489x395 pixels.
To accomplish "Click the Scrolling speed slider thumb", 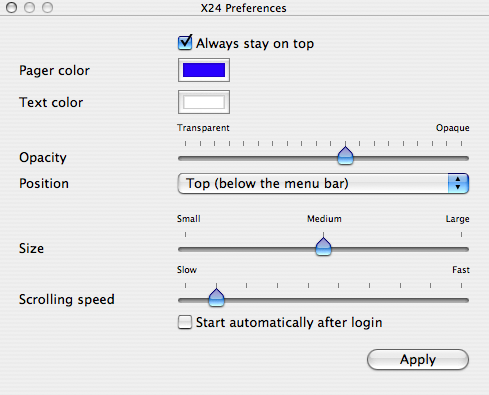I will pos(216,298).
